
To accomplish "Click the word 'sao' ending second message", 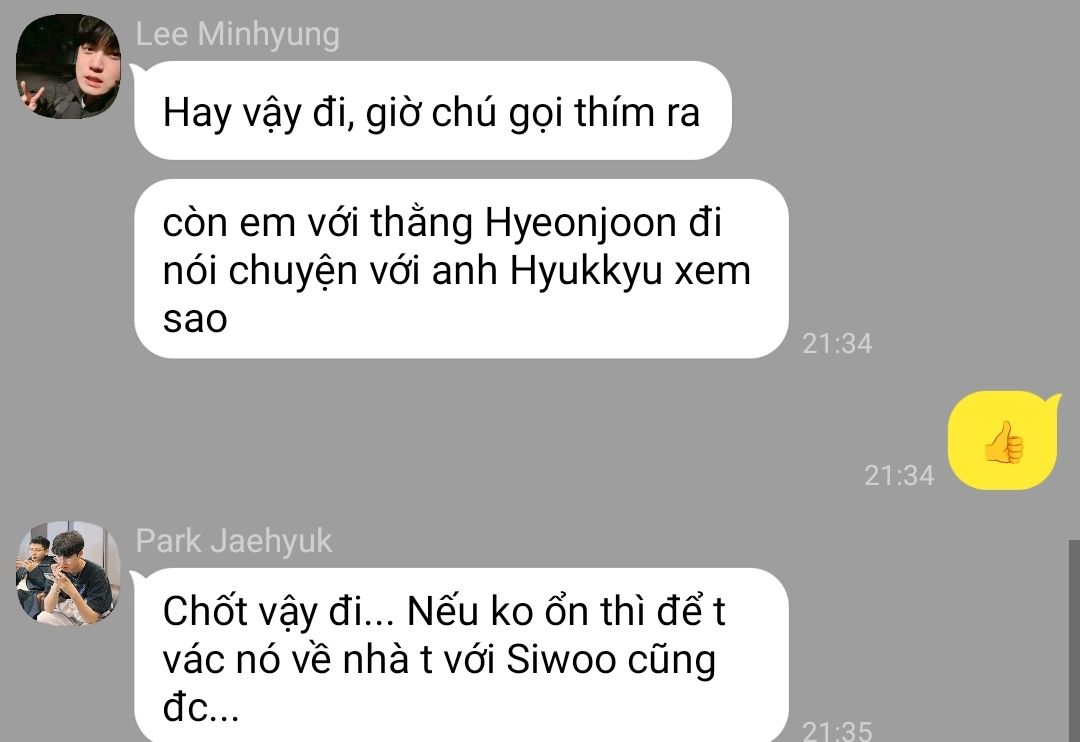I will click(195, 320).
